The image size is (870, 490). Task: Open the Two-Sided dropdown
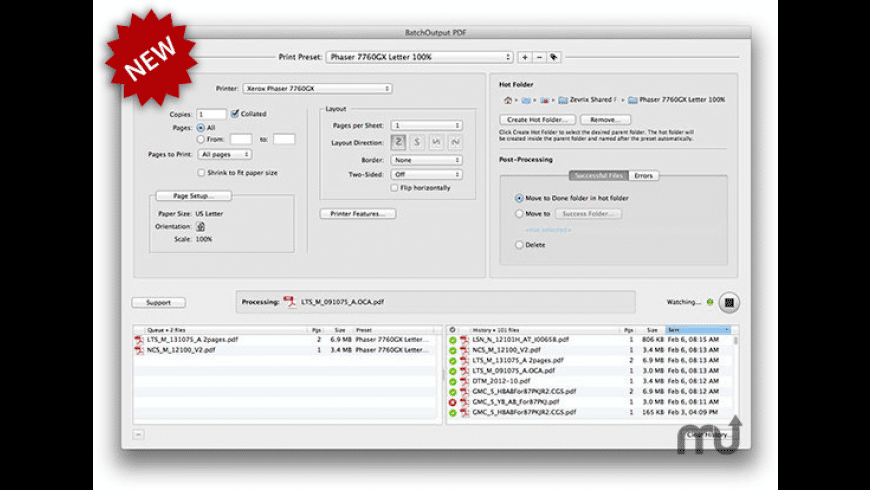click(x=427, y=174)
